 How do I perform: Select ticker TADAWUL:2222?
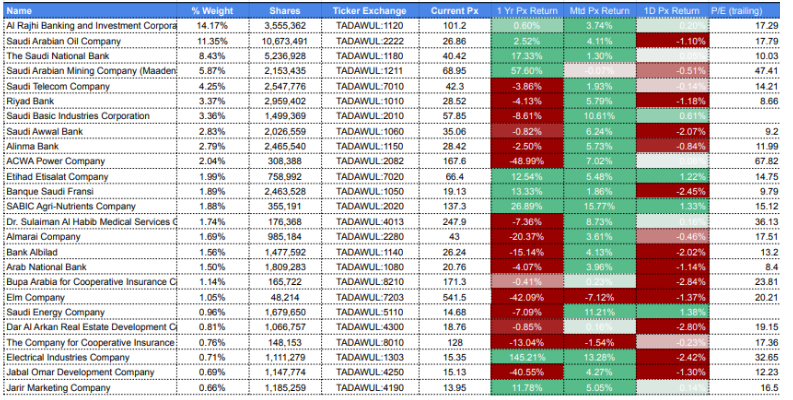pos(370,41)
